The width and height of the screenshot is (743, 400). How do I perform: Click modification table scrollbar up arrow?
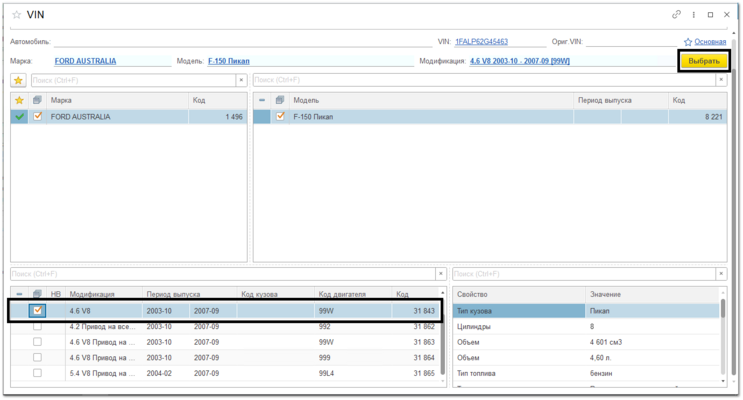(x=443, y=293)
